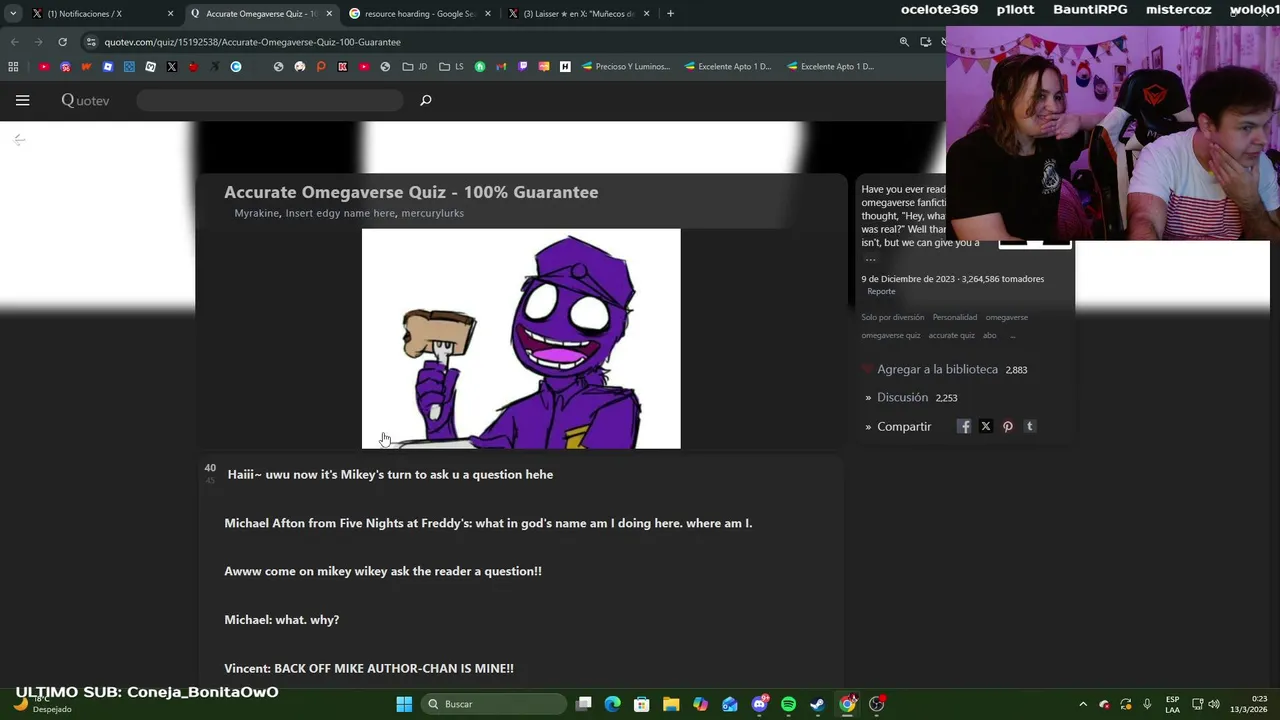Viewport: 1280px width, 720px height.
Task: Open the apps grid in bookmarks bar
Action: point(13,67)
